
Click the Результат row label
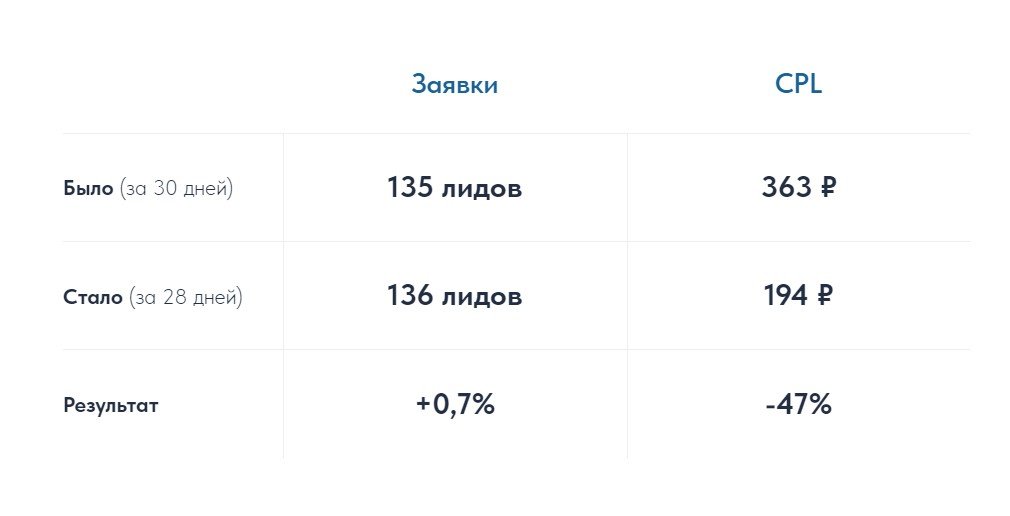coord(110,406)
